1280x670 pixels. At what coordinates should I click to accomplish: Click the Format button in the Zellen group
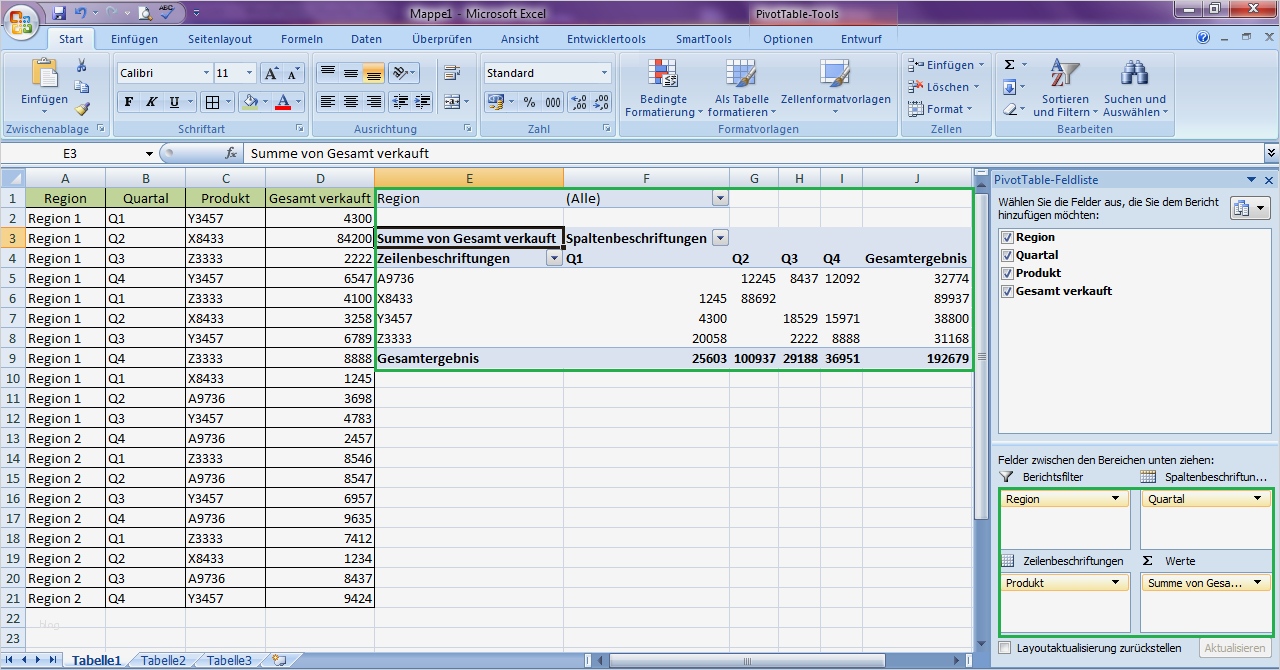tap(941, 108)
